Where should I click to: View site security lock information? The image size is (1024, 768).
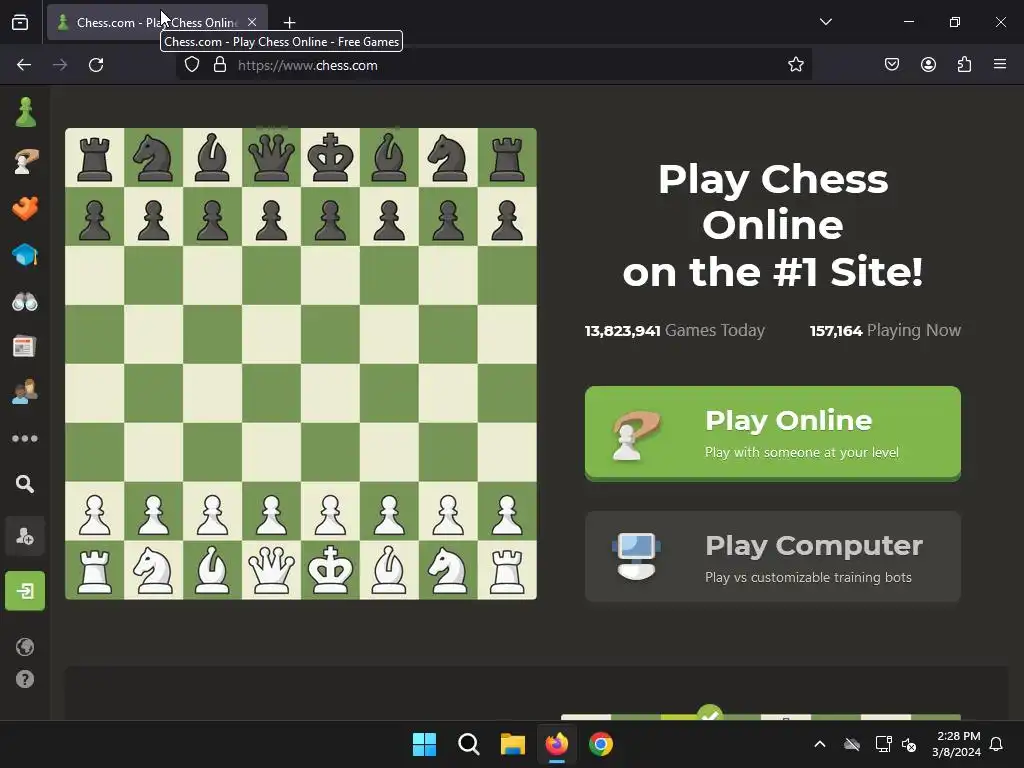pos(220,65)
